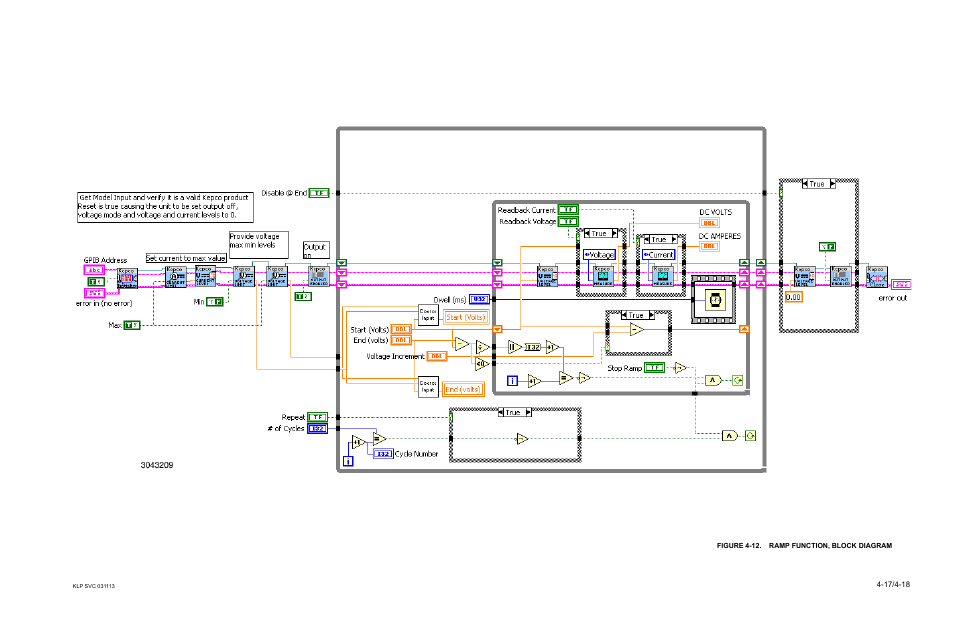Click the Kepco Close VI near error out
This screenshot has width=954, height=618.
tap(877, 277)
